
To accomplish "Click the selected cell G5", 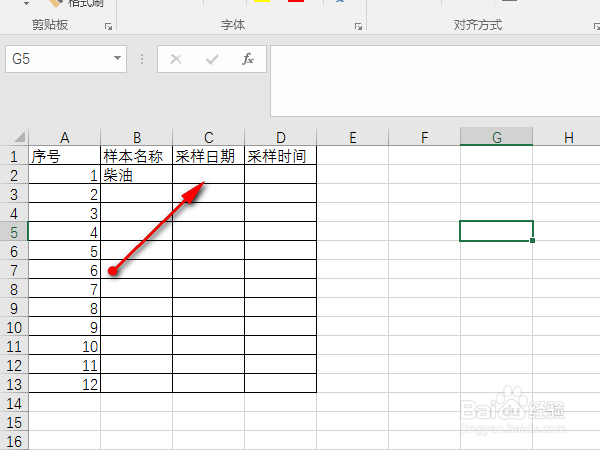I will [x=496, y=231].
